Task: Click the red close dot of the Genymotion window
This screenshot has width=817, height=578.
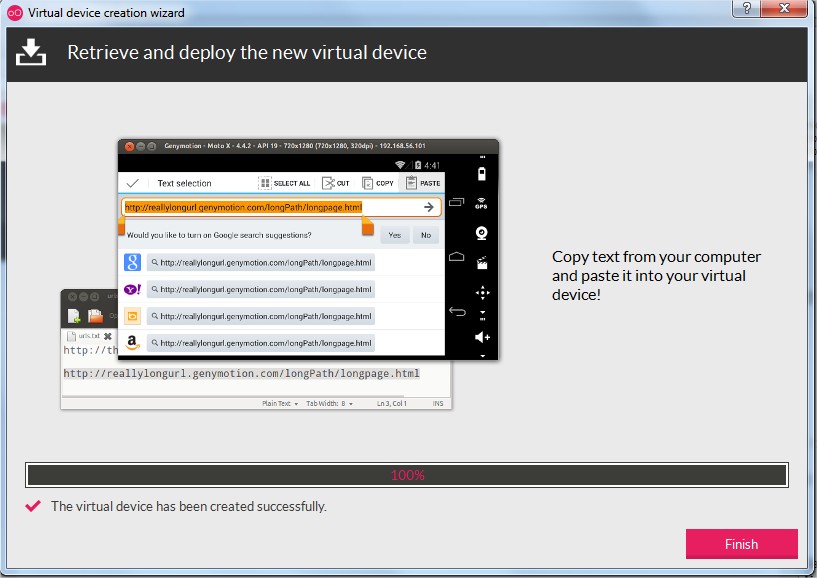Action: click(x=129, y=146)
